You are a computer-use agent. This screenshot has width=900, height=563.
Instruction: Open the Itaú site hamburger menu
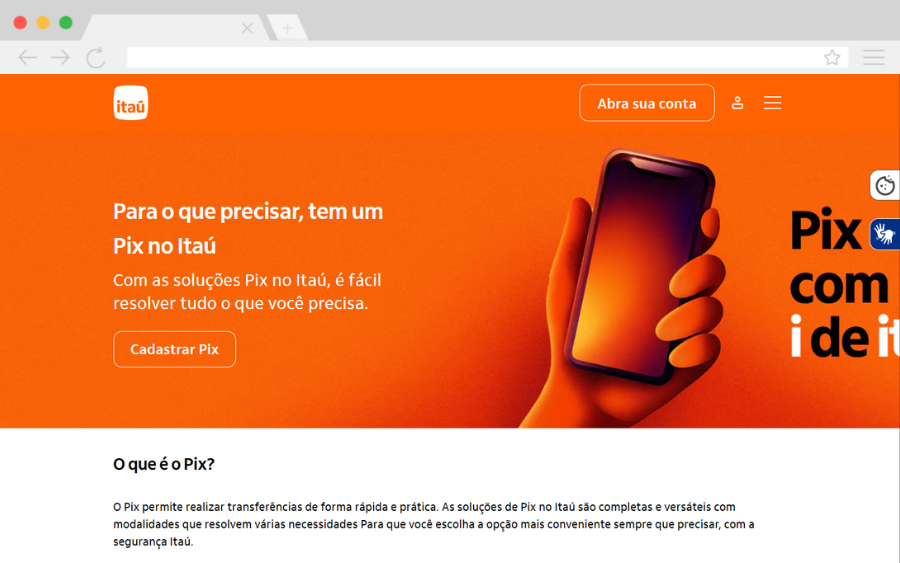pos(773,103)
